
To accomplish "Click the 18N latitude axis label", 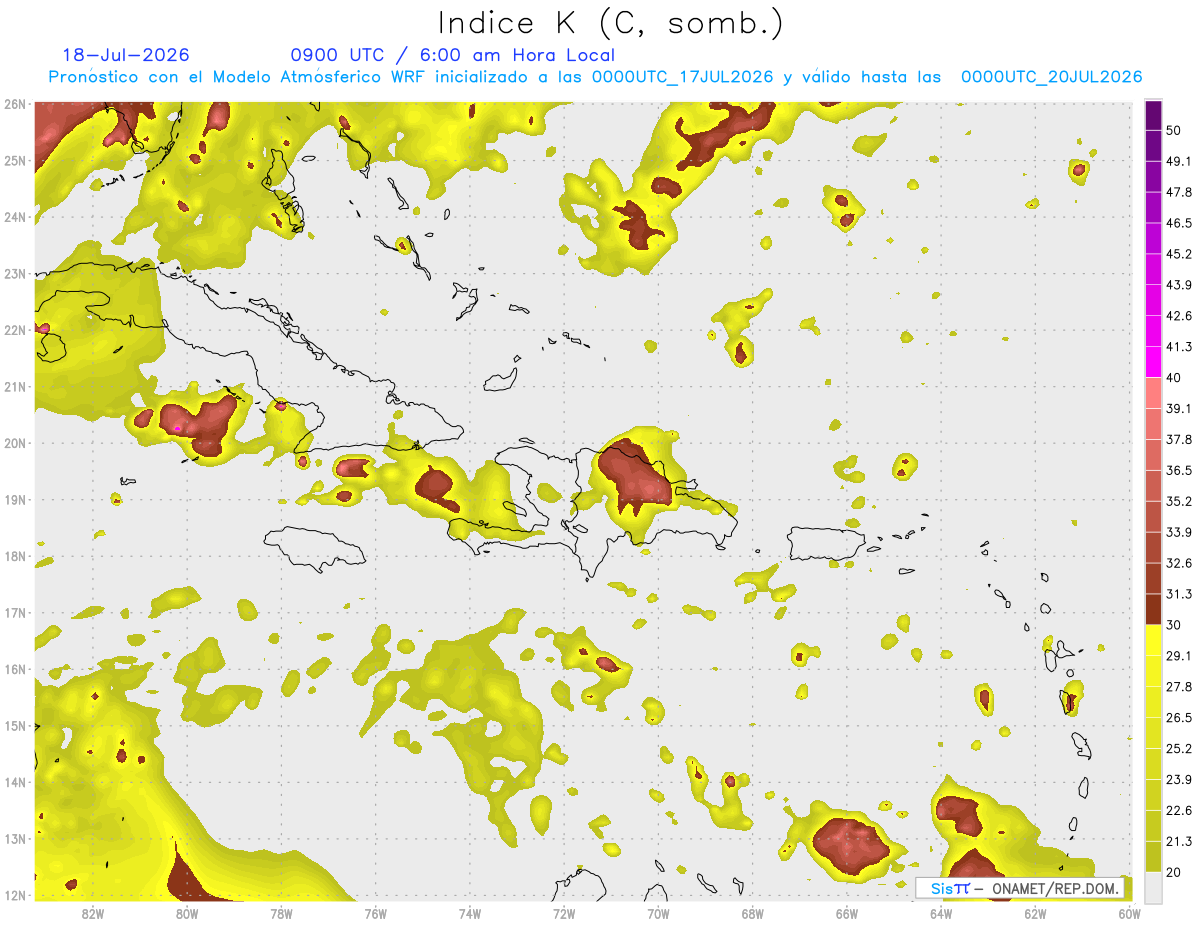I will [x=14, y=556].
